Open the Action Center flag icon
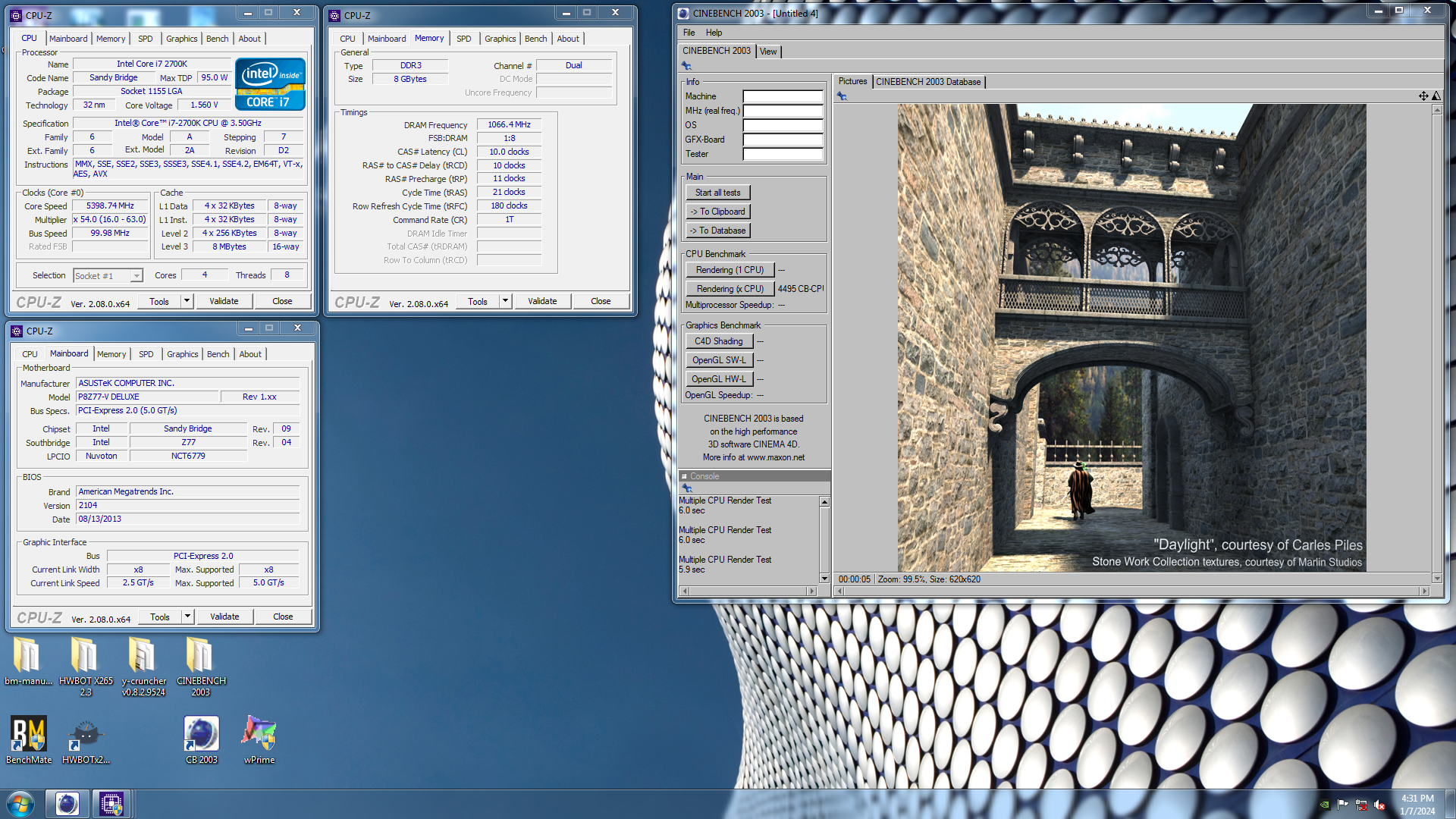 [1343, 805]
